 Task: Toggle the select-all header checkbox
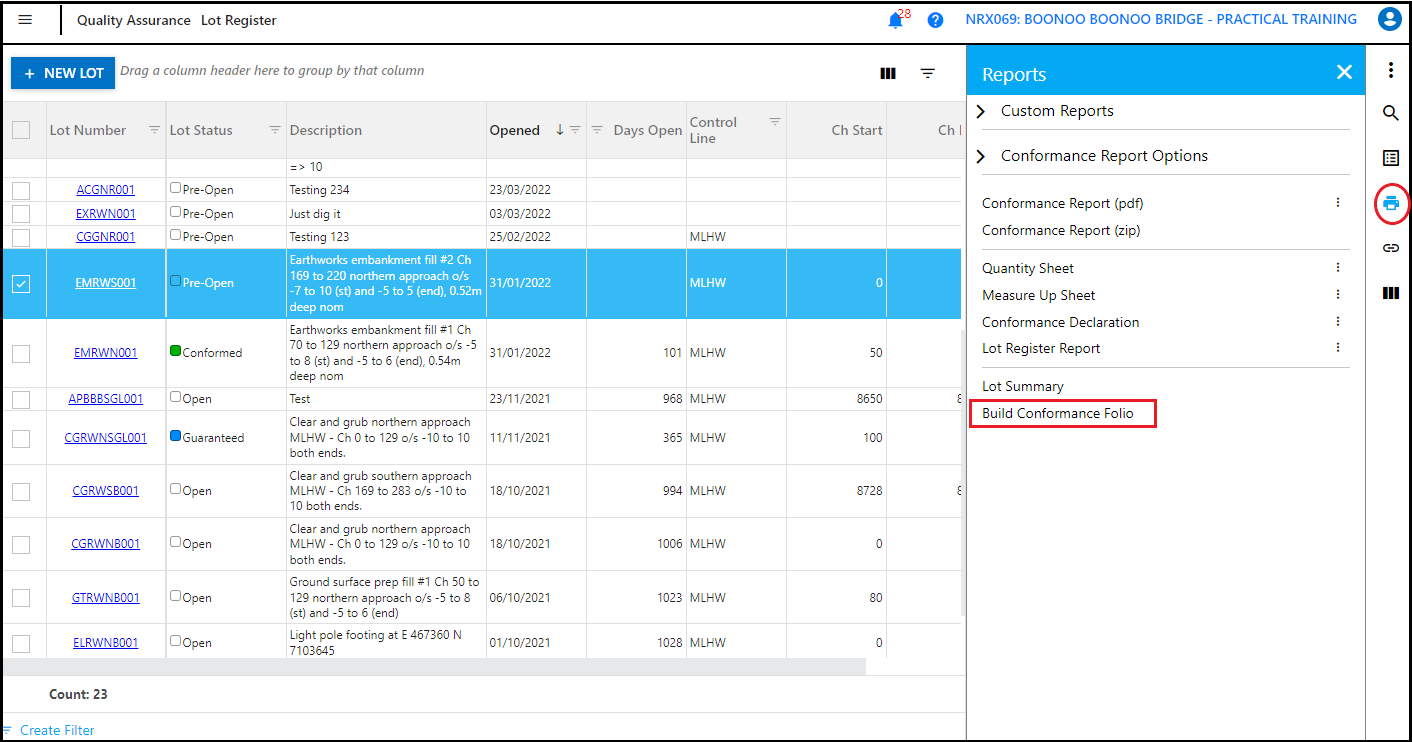point(21,130)
